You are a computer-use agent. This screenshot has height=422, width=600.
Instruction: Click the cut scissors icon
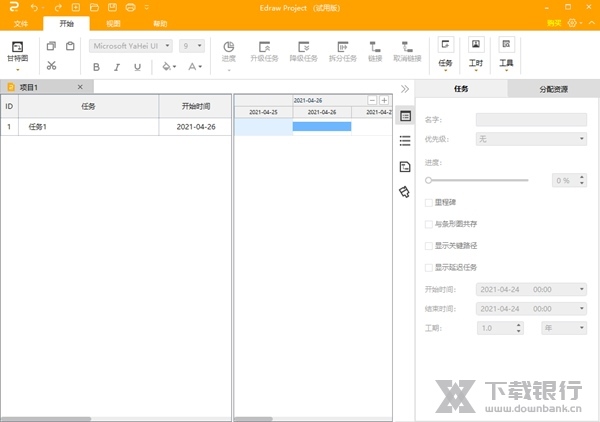pyautogui.click(x=51, y=66)
